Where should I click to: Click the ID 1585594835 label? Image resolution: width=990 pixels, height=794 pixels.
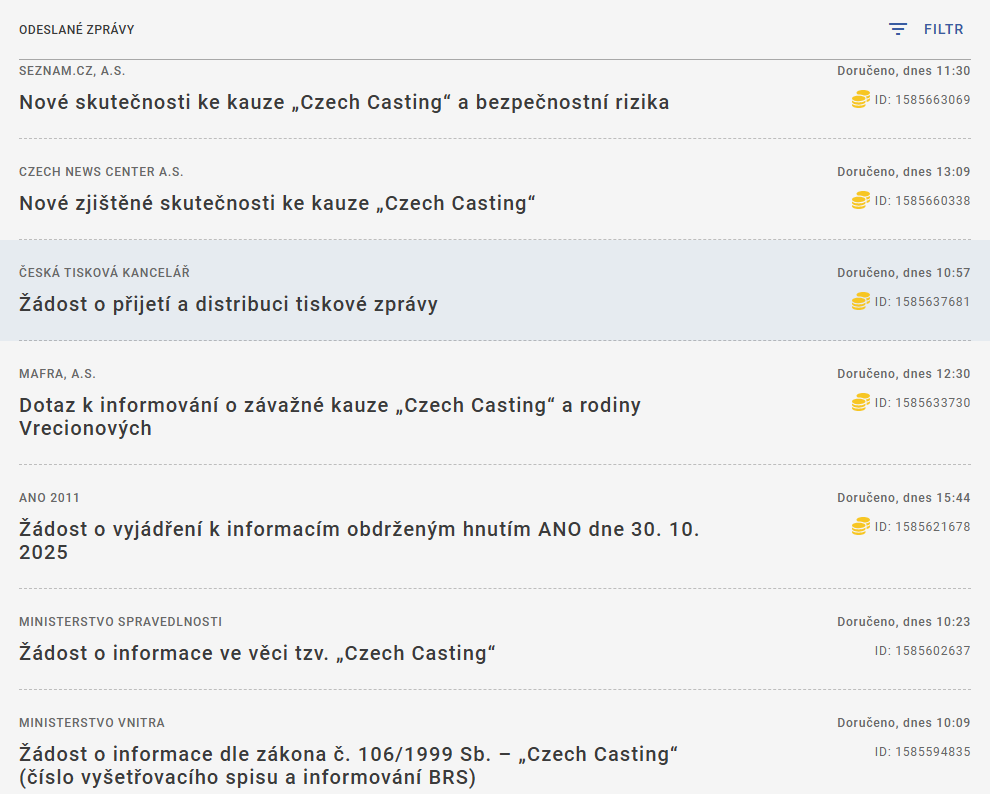922,752
